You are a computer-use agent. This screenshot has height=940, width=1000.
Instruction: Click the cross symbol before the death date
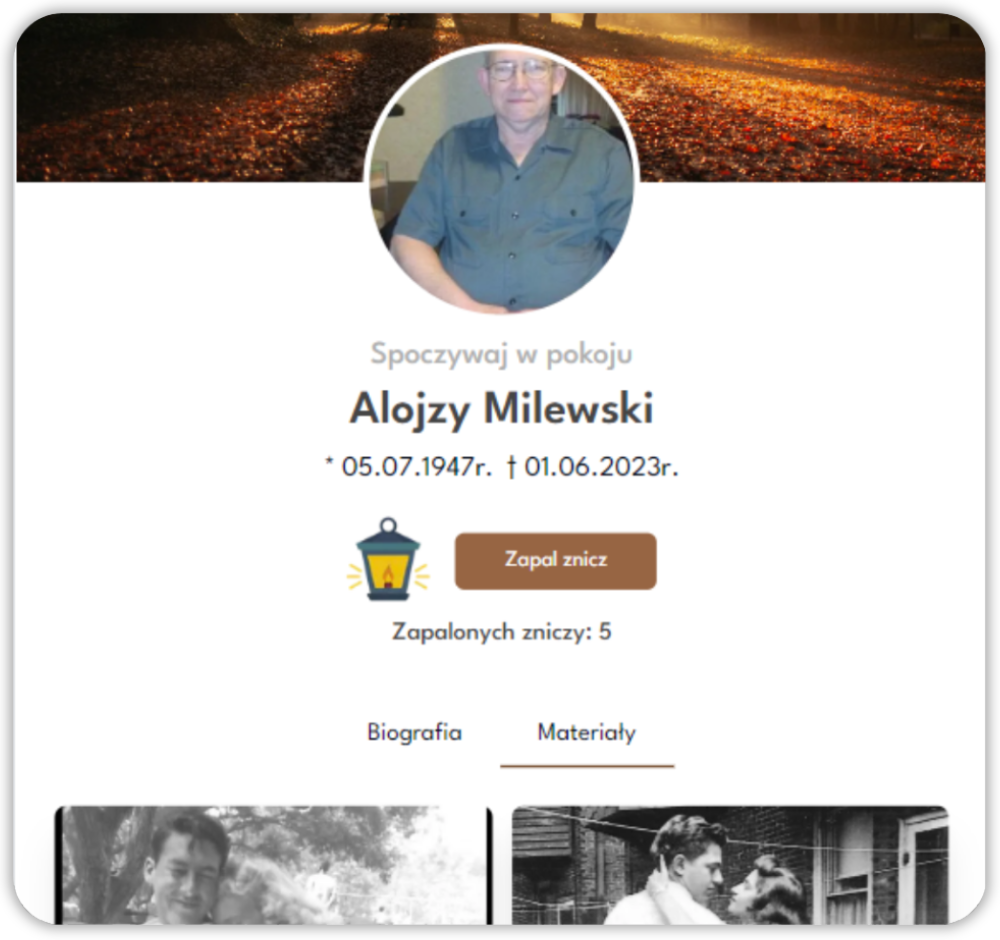point(511,467)
